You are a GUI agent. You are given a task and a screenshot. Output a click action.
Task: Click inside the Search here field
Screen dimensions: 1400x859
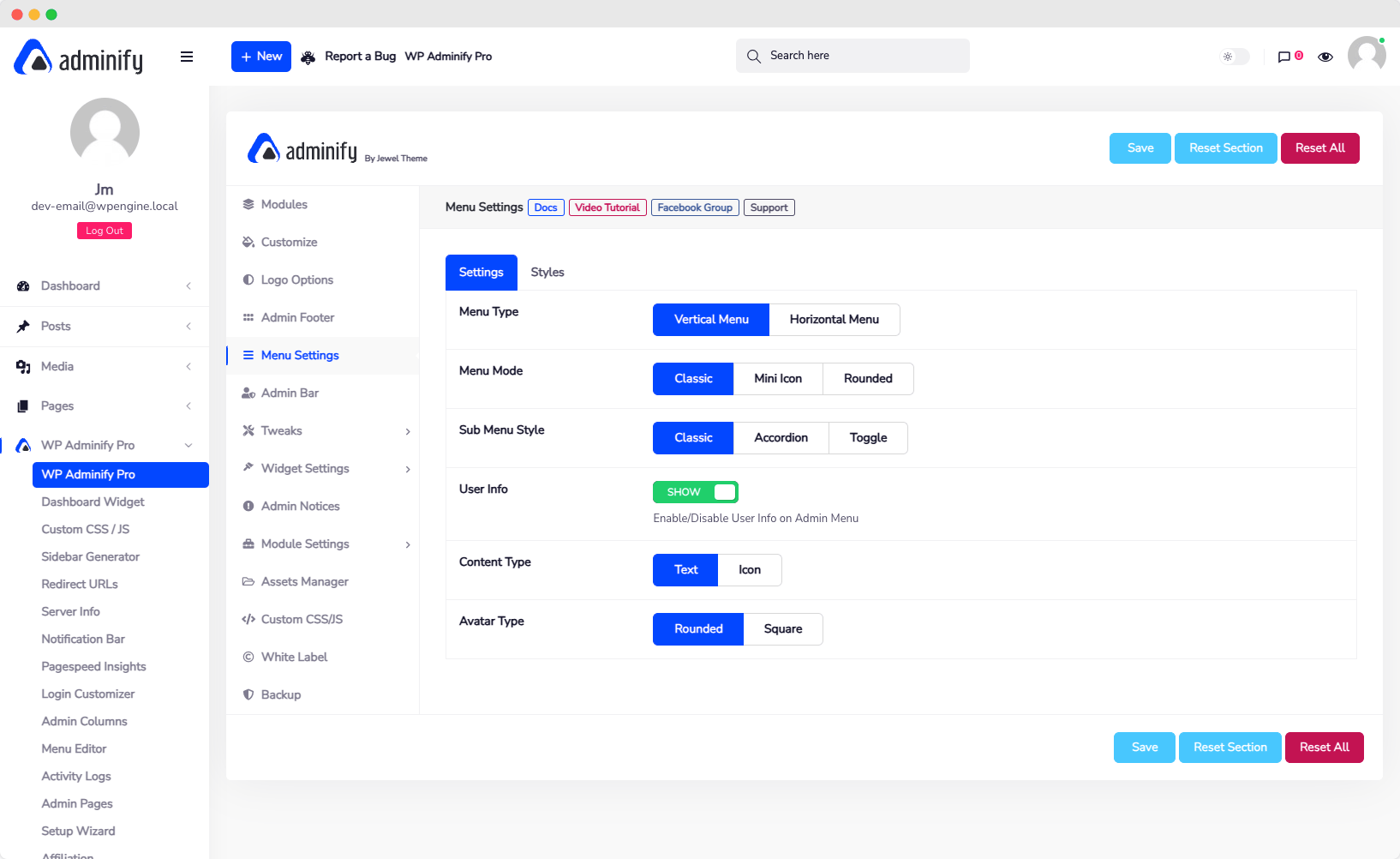pos(853,55)
